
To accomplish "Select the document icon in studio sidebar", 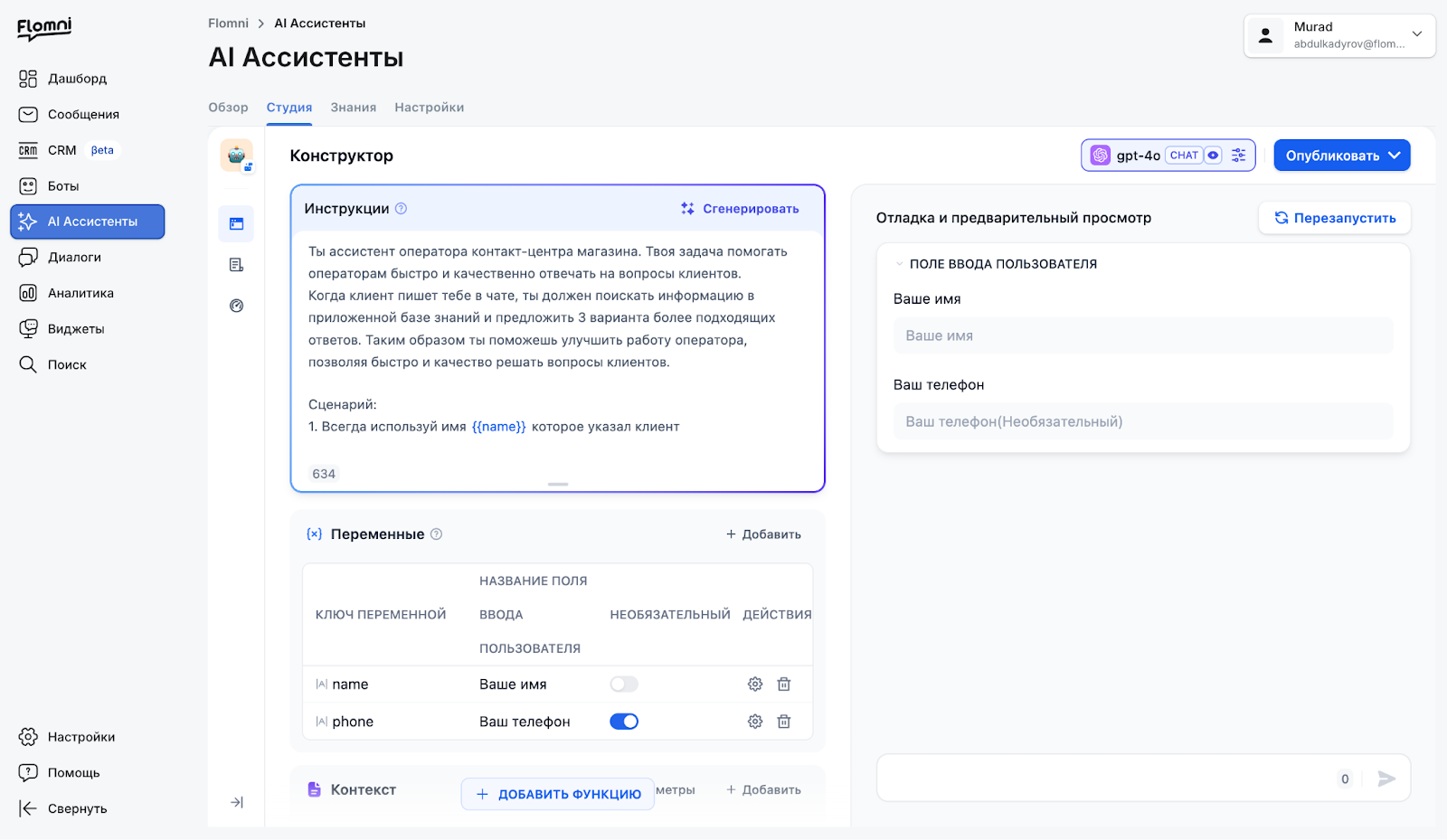I will (x=237, y=265).
